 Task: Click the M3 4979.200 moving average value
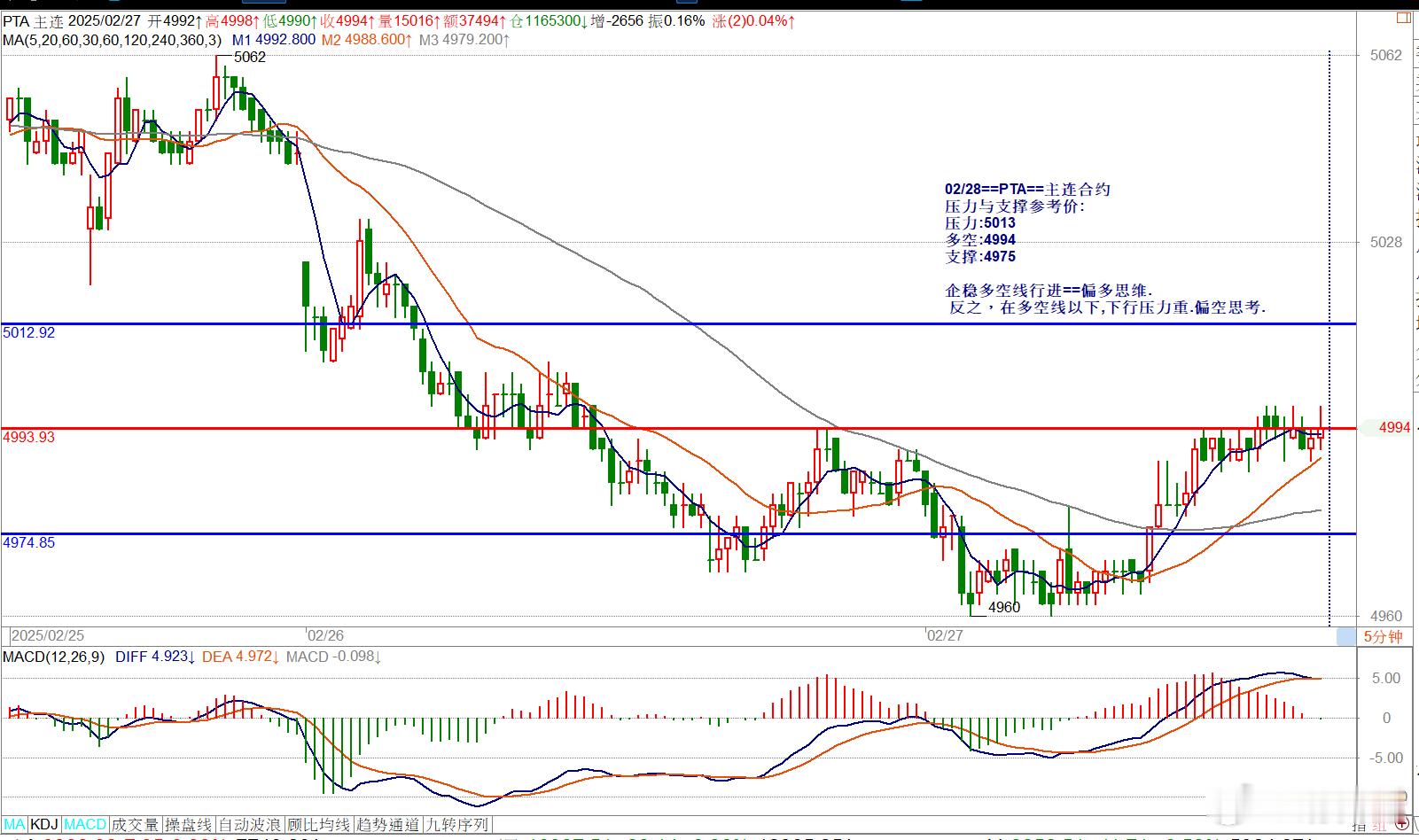click(x=464, y=40)
